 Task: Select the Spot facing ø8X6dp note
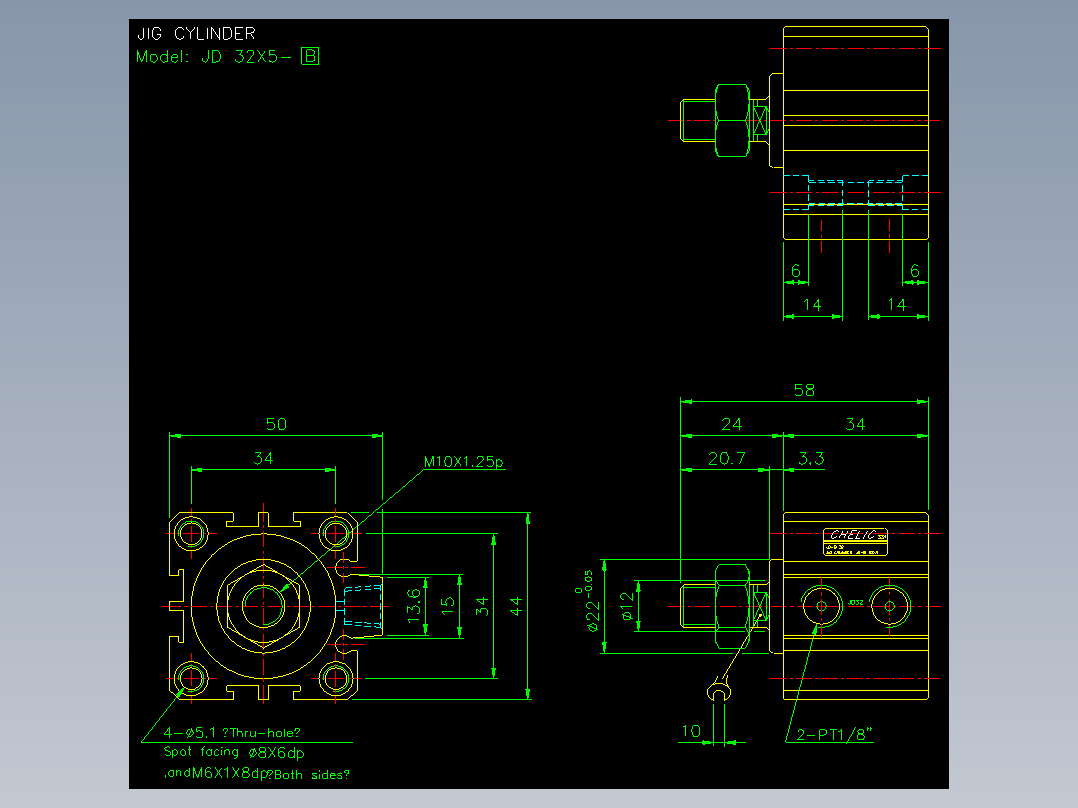tap(234, 752)
